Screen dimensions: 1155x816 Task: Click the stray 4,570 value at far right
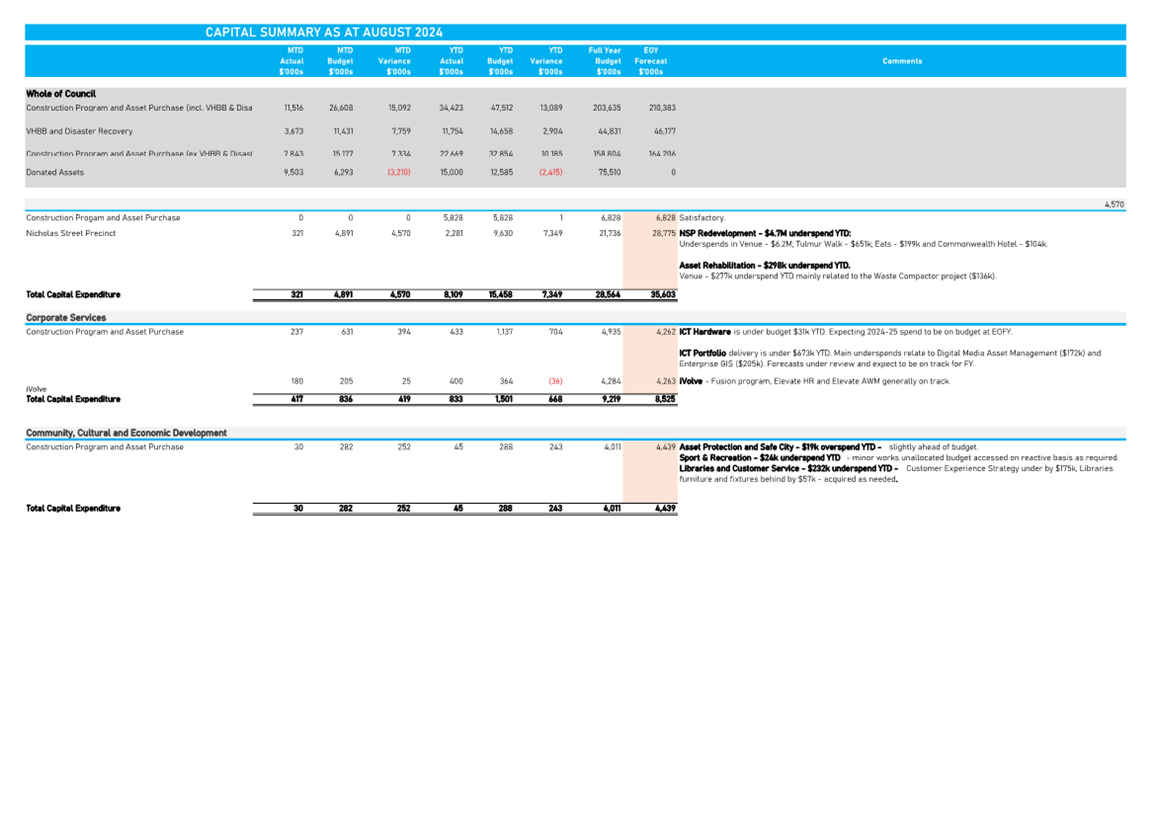point(1114,205)
